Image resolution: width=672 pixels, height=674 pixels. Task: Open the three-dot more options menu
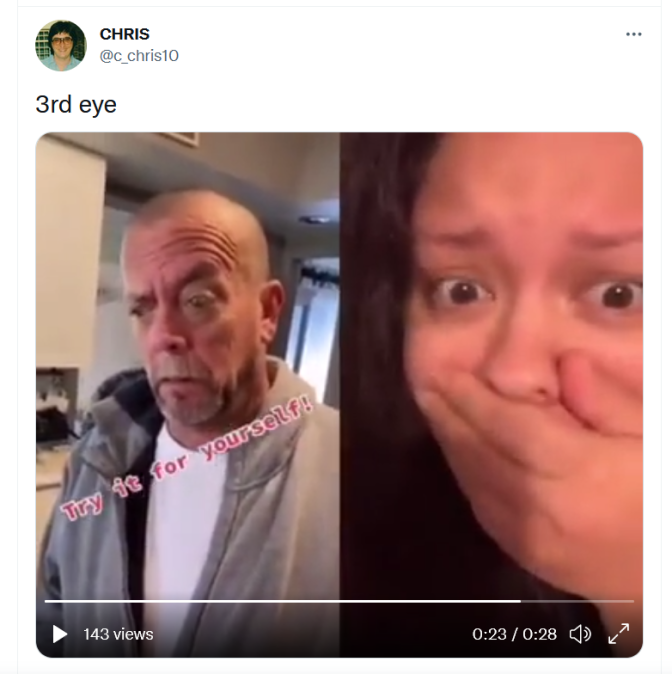[633, 34]
